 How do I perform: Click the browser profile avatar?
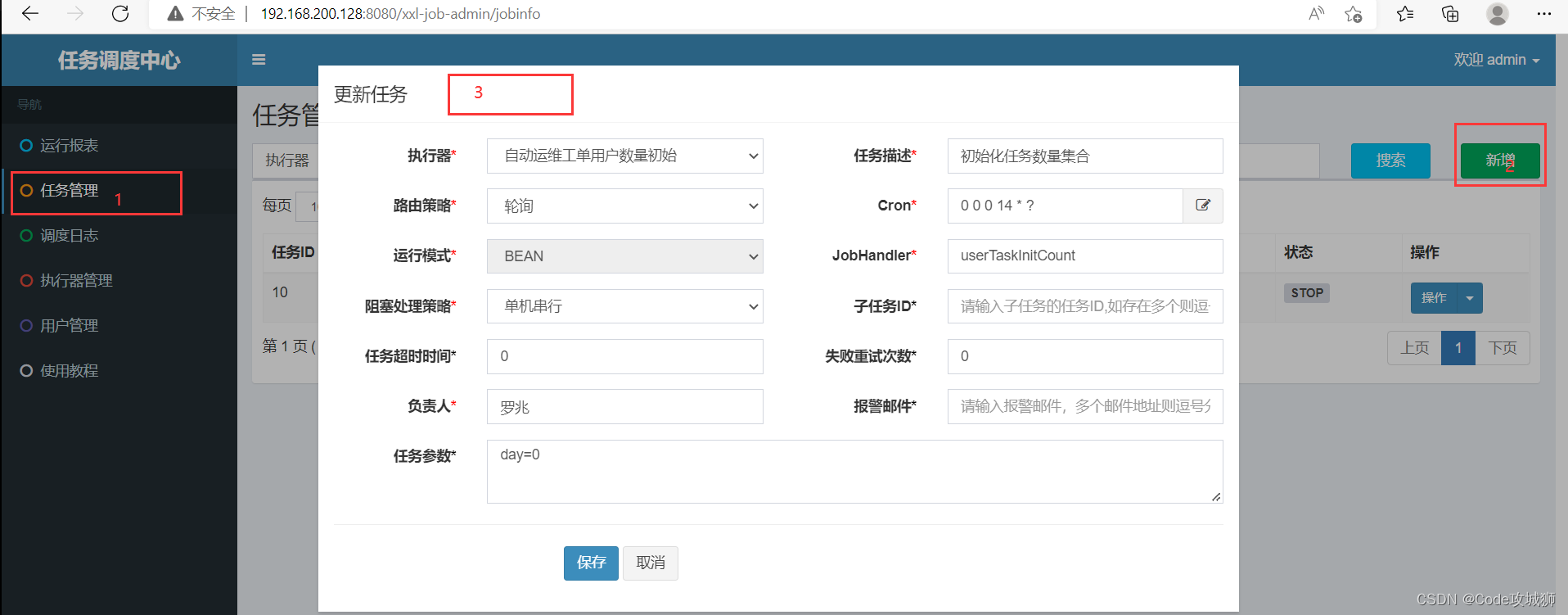(1498, 14)
